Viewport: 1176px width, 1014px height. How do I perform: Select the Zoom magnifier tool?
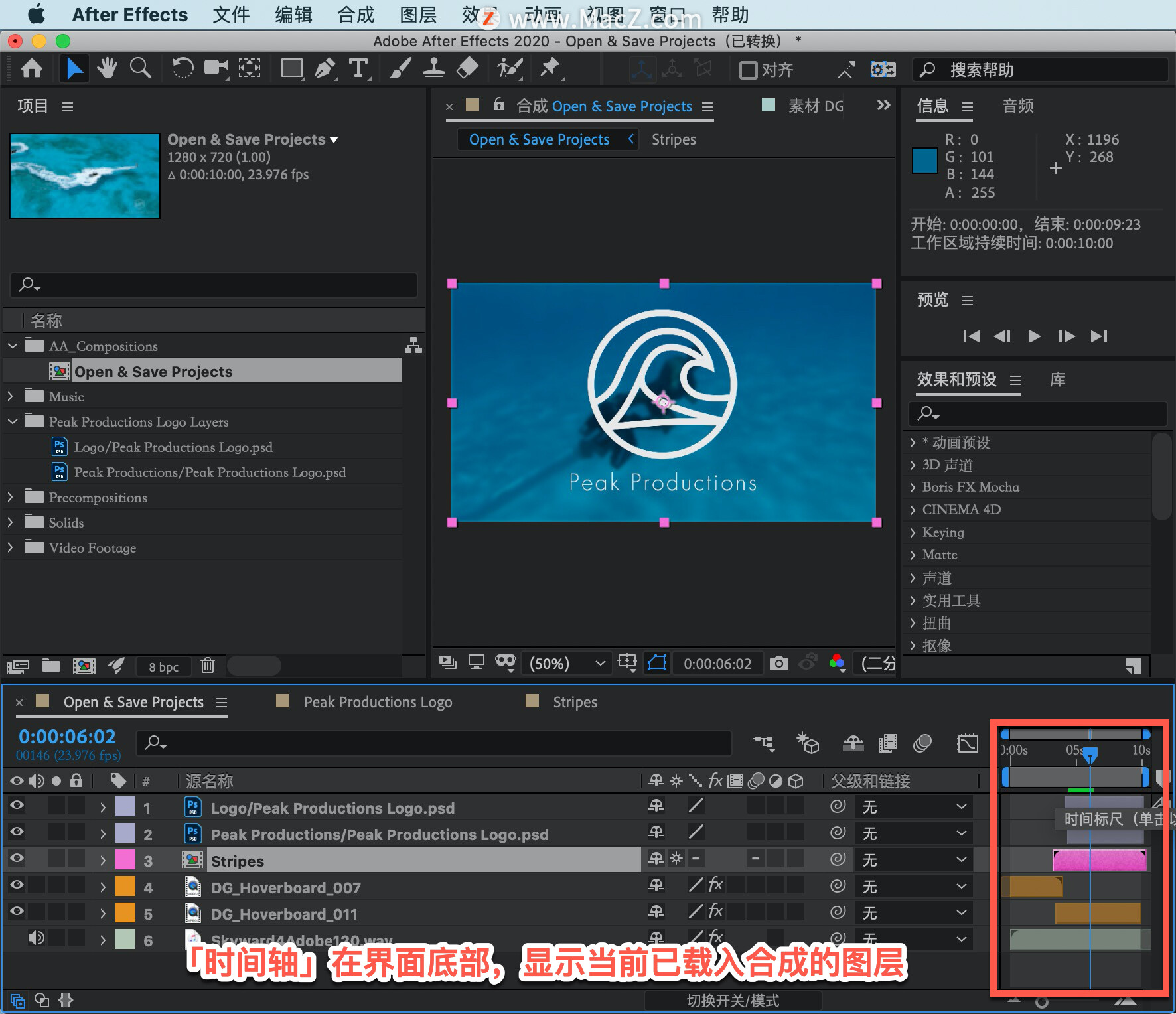[x=140, y=68]
